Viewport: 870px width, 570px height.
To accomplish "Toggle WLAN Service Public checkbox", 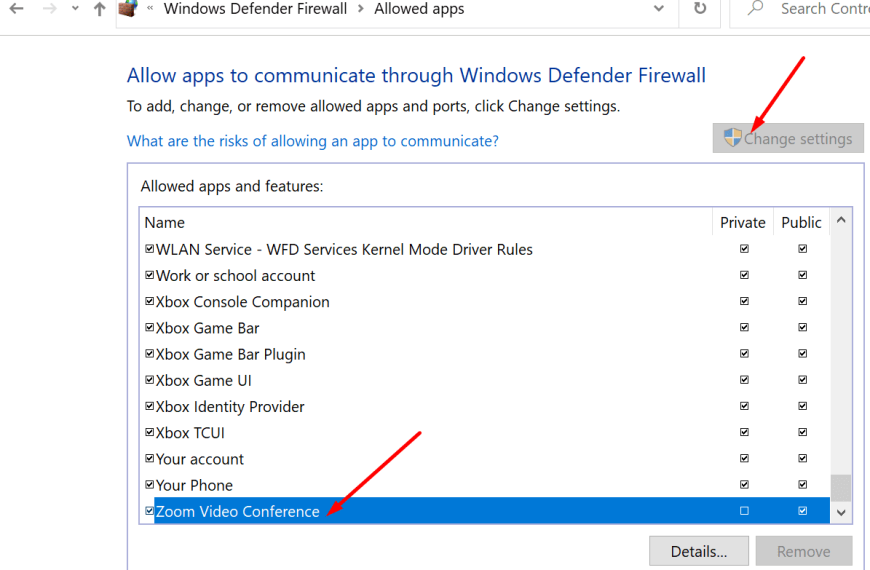I will point(802,249).
